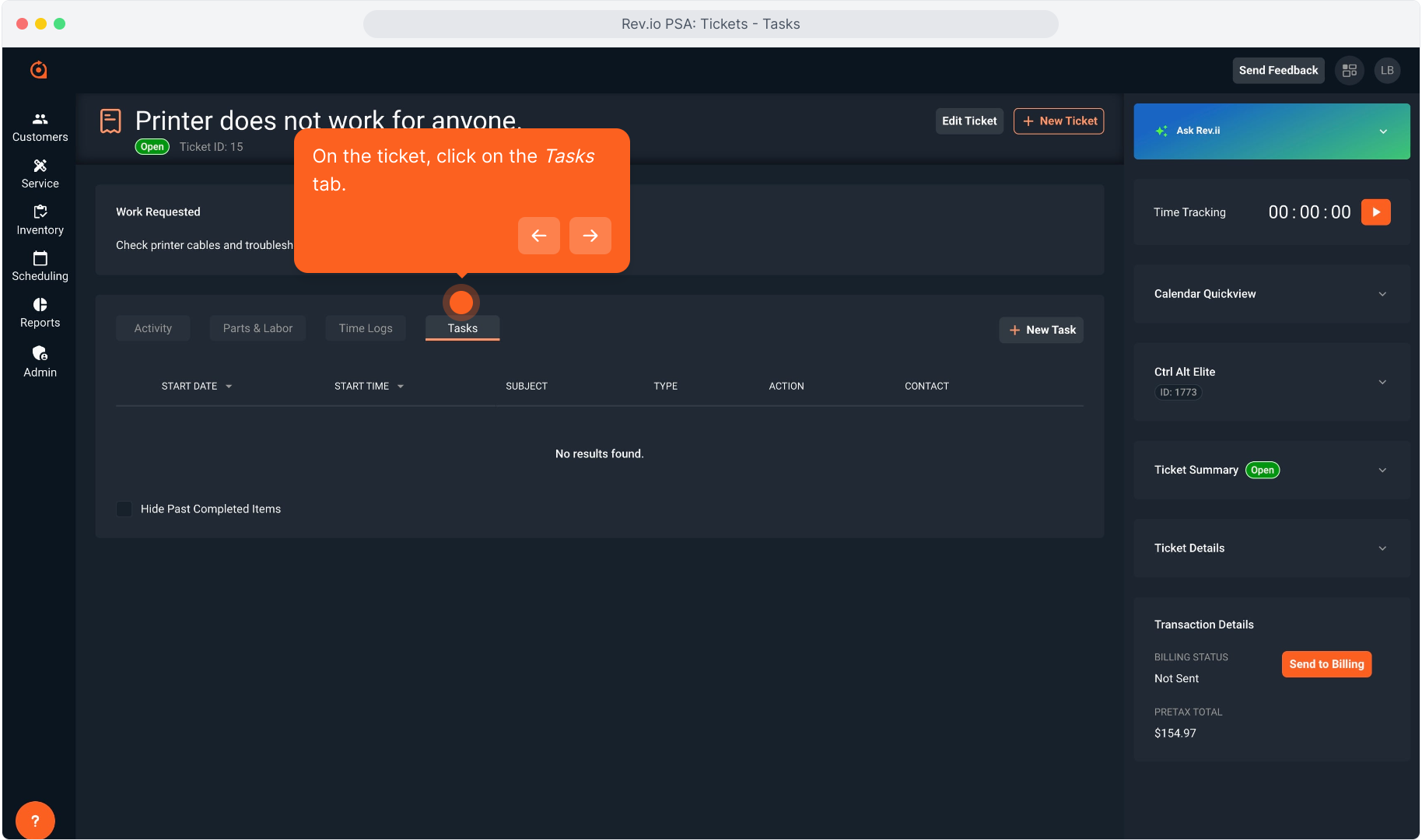Click the Send to Billing button
This screenshot has height=840, width=1422.
pyautogui.click(x=1326, y=664)
